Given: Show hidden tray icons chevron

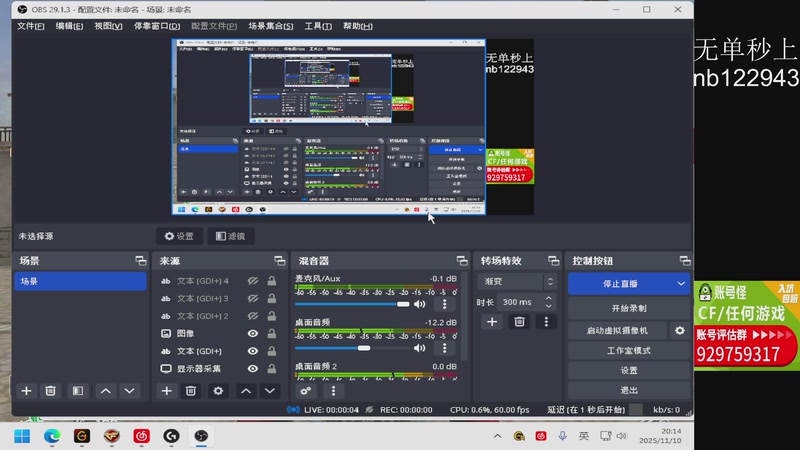Looking at the screenshot, I should [497, 436].
